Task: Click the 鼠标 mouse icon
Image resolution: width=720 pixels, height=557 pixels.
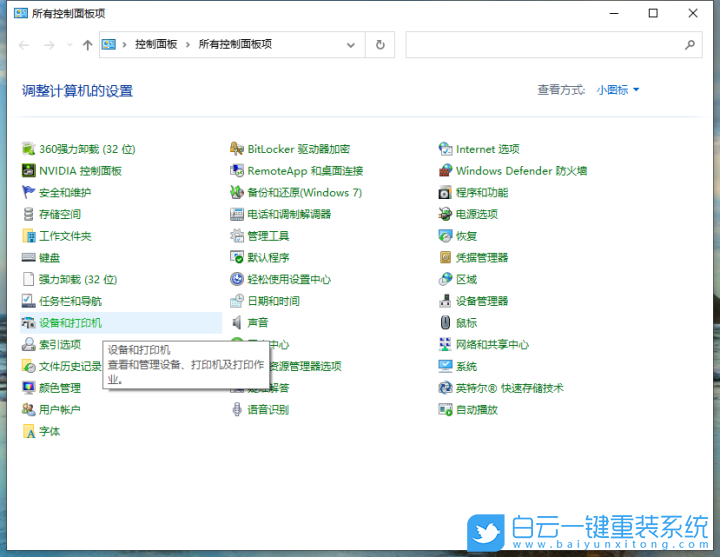Action: coord(445,323)
